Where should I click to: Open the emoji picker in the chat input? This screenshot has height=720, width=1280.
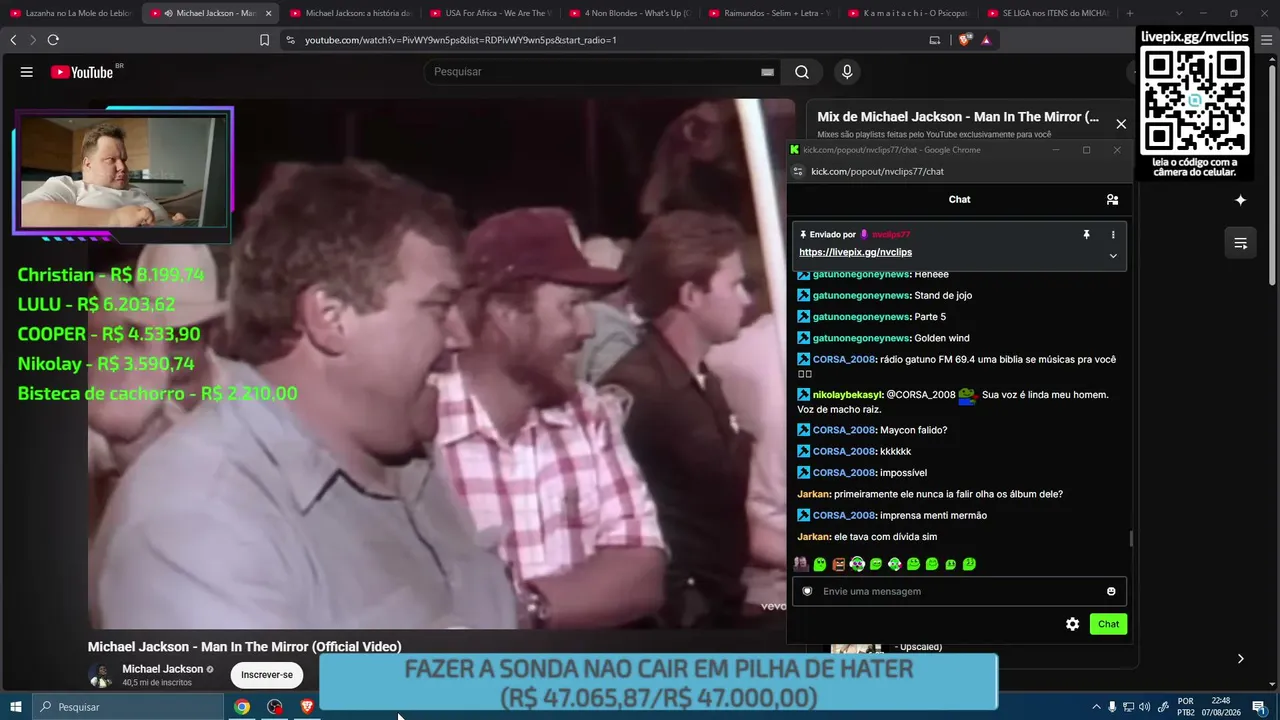(1111, 591)
